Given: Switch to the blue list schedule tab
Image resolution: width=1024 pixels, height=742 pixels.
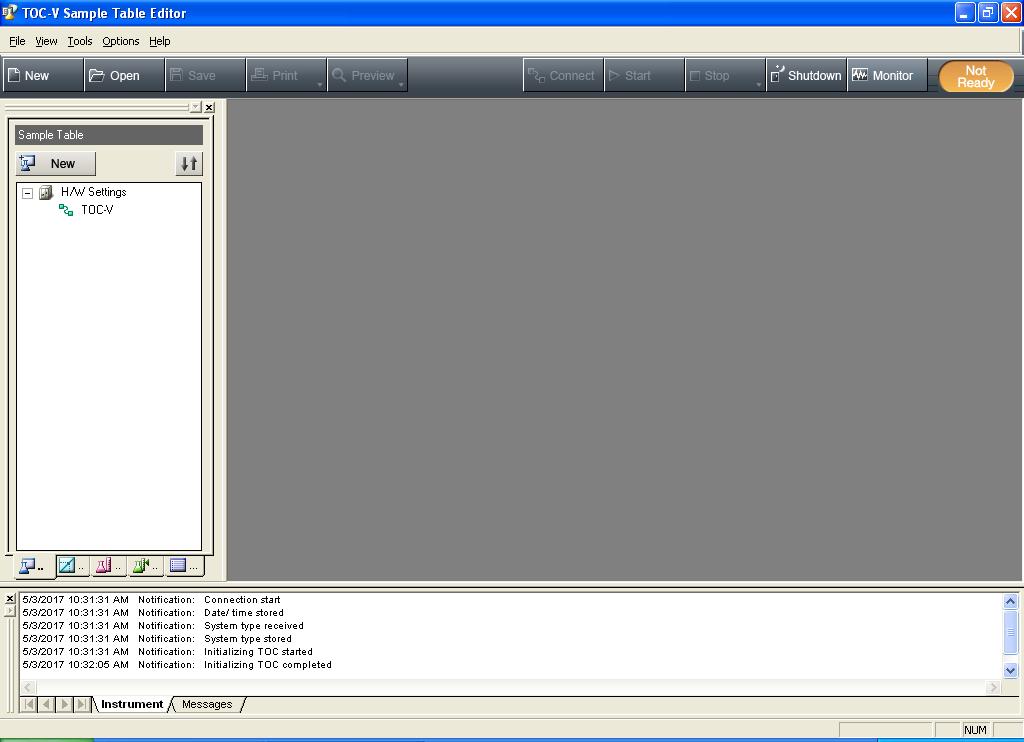Looking at the screenshot, I should [x=183, y=566].
